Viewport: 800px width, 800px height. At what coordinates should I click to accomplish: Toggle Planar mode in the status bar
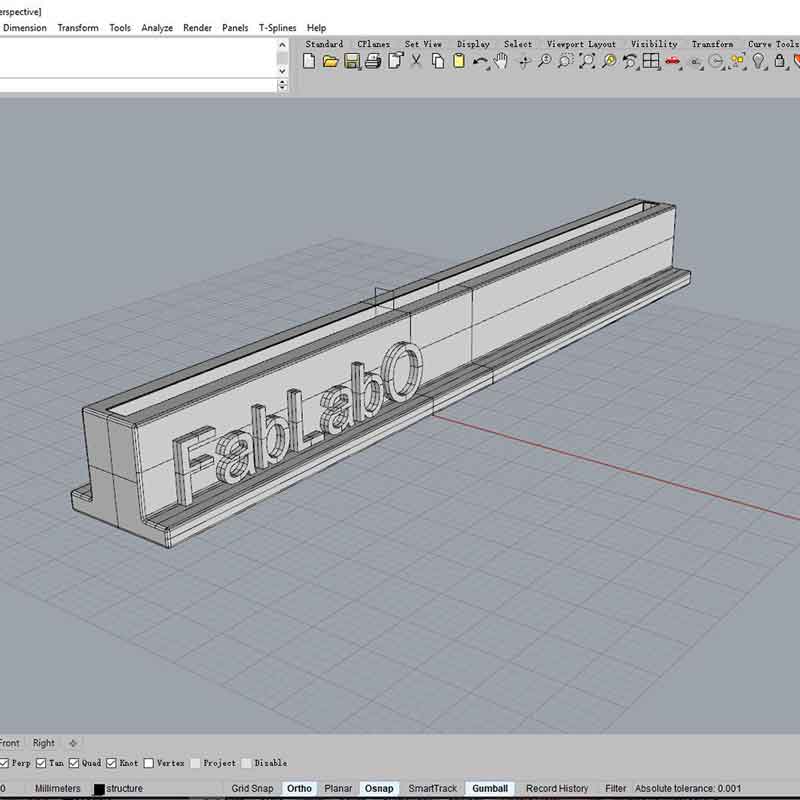[x=338, y=788]
